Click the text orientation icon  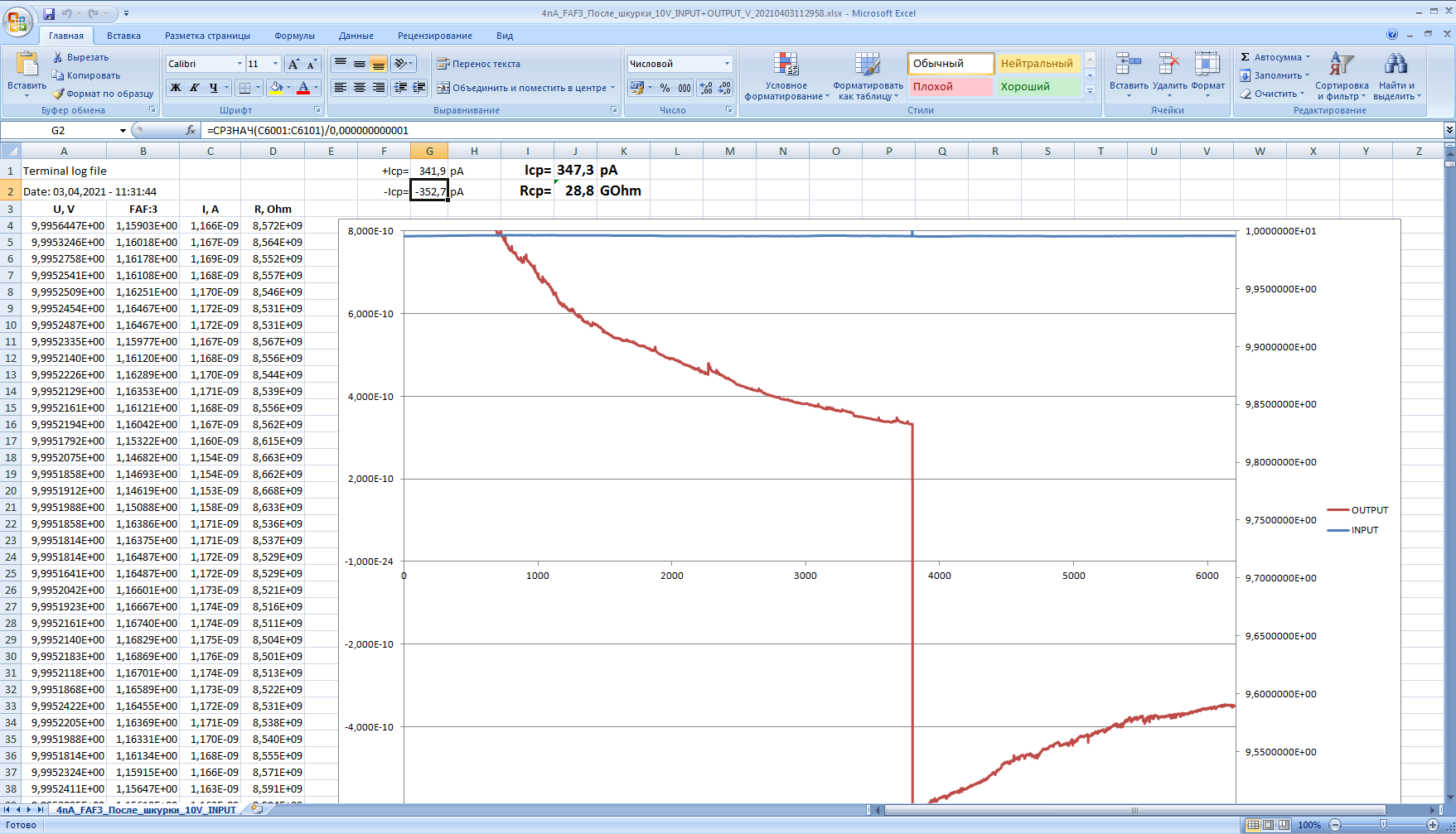pyautogui.click(x=401, y=64)
